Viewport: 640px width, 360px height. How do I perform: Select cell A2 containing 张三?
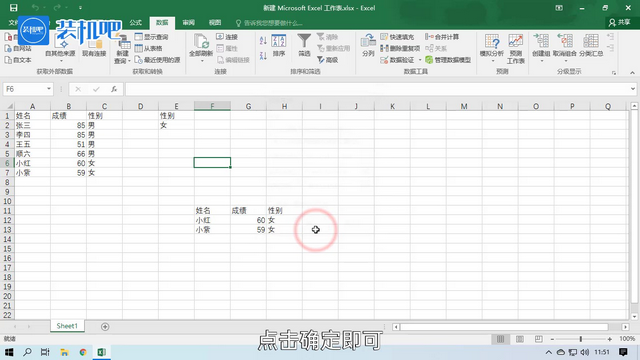pyautogui.click(x=32, y=125)
